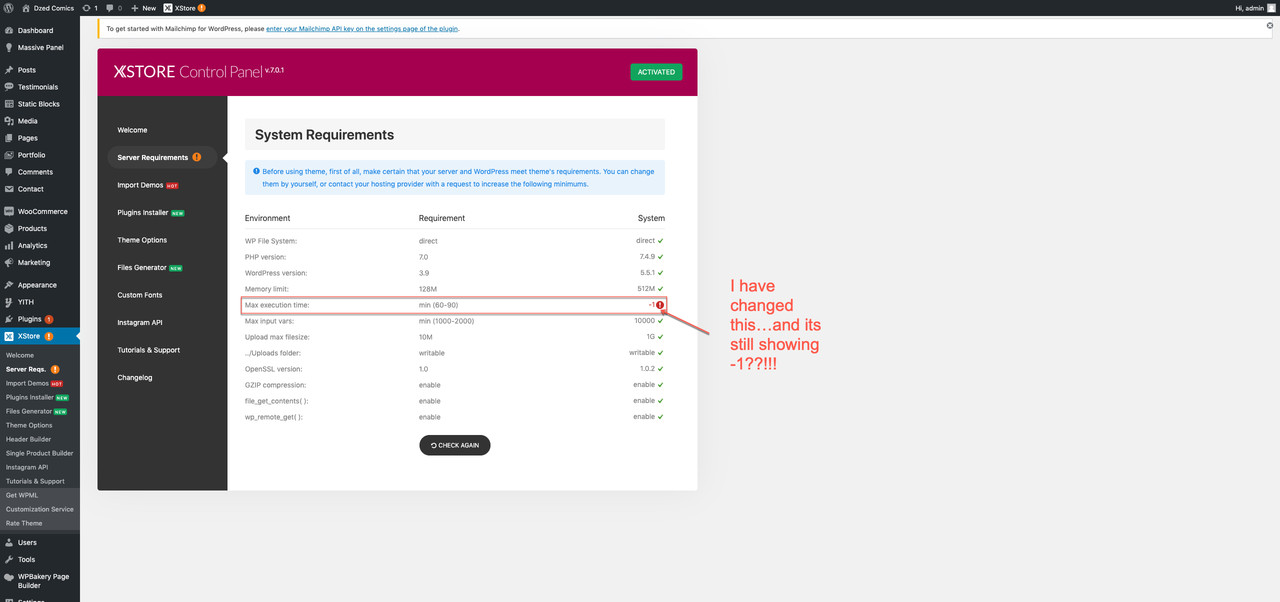Click the OpenSSL version value 1.0.2
This screenshot has height=602, width=1280.
coord(645,369)
